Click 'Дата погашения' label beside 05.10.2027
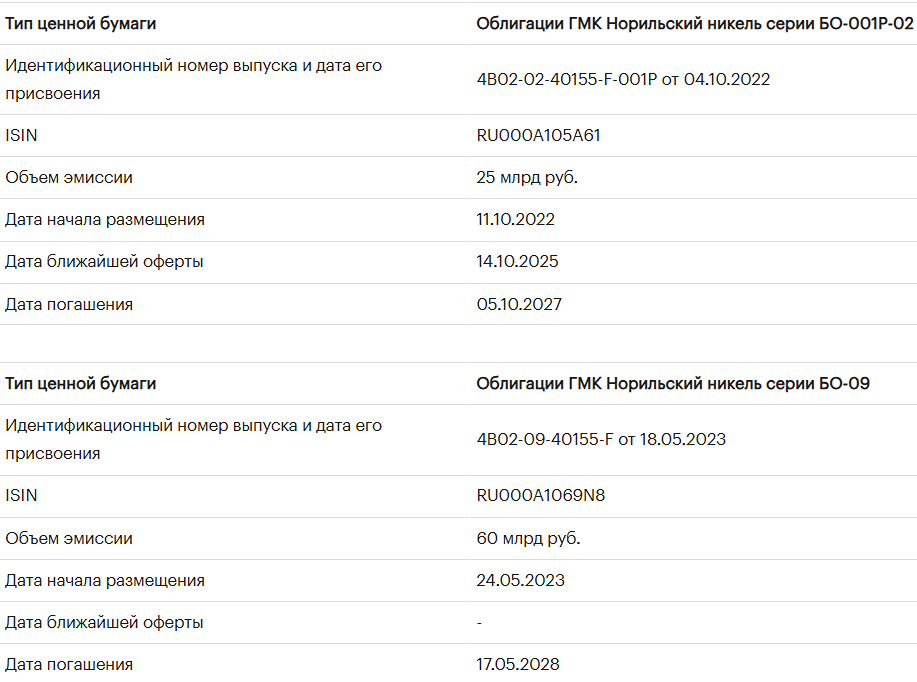Viewport: 917px width, 682px height. (68, 304)
